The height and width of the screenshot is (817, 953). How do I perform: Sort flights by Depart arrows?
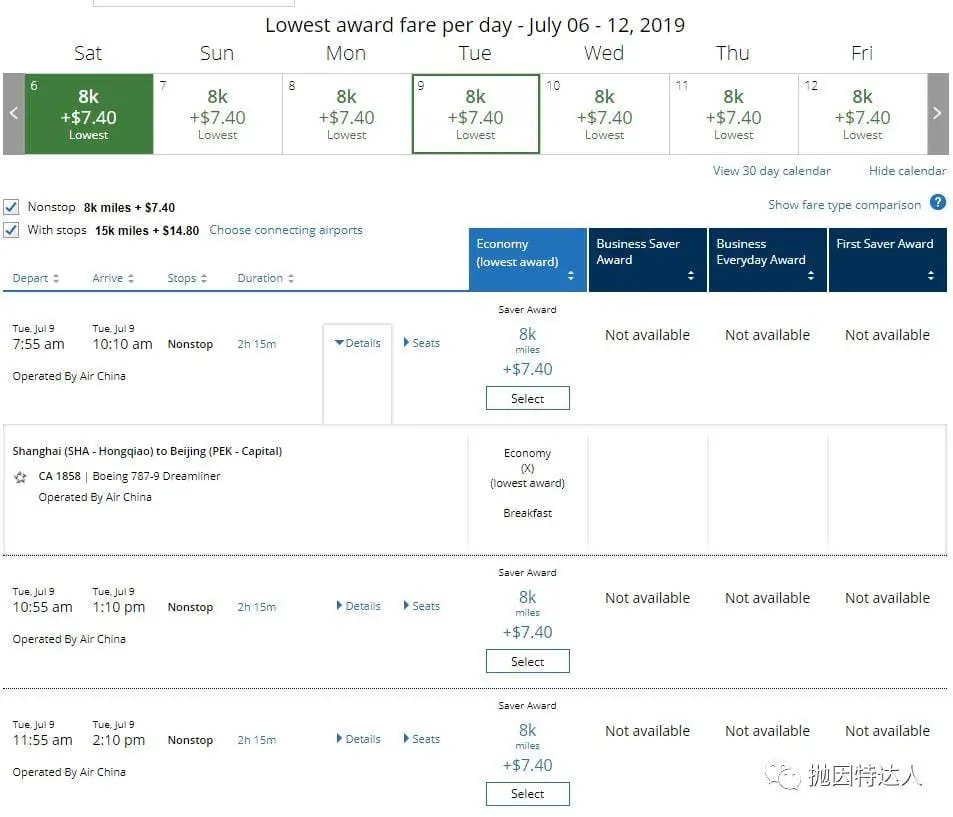tap(56, 279)
